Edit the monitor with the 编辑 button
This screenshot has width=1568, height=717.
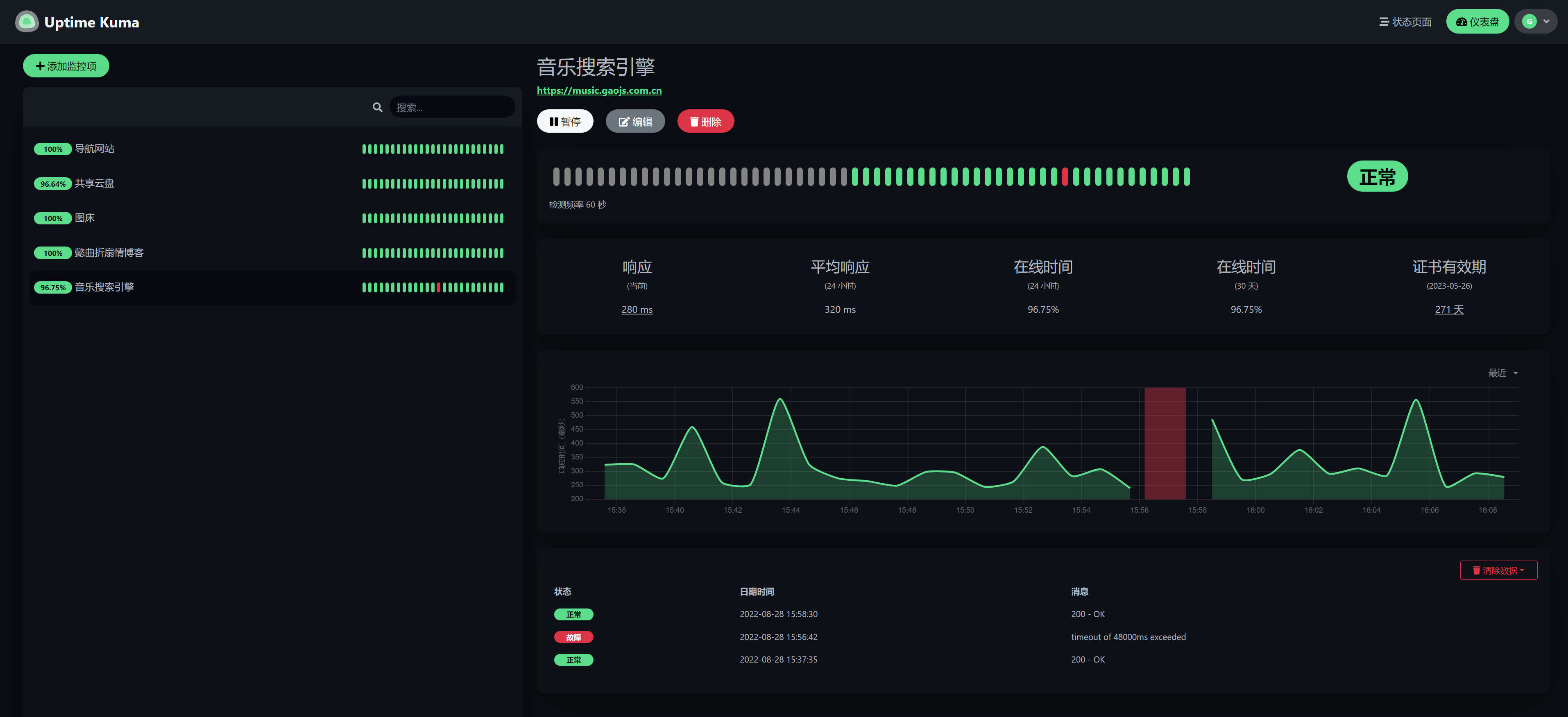(635, 121)
